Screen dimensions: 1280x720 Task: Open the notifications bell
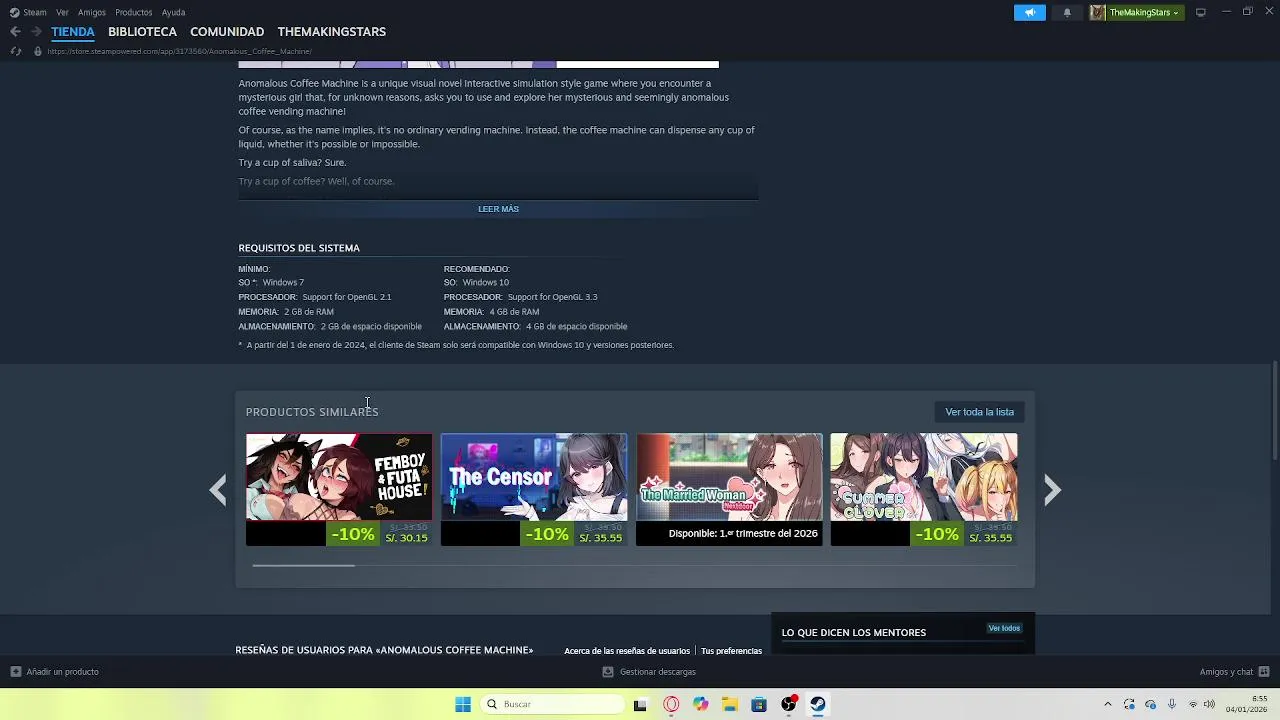(1067, 12)
